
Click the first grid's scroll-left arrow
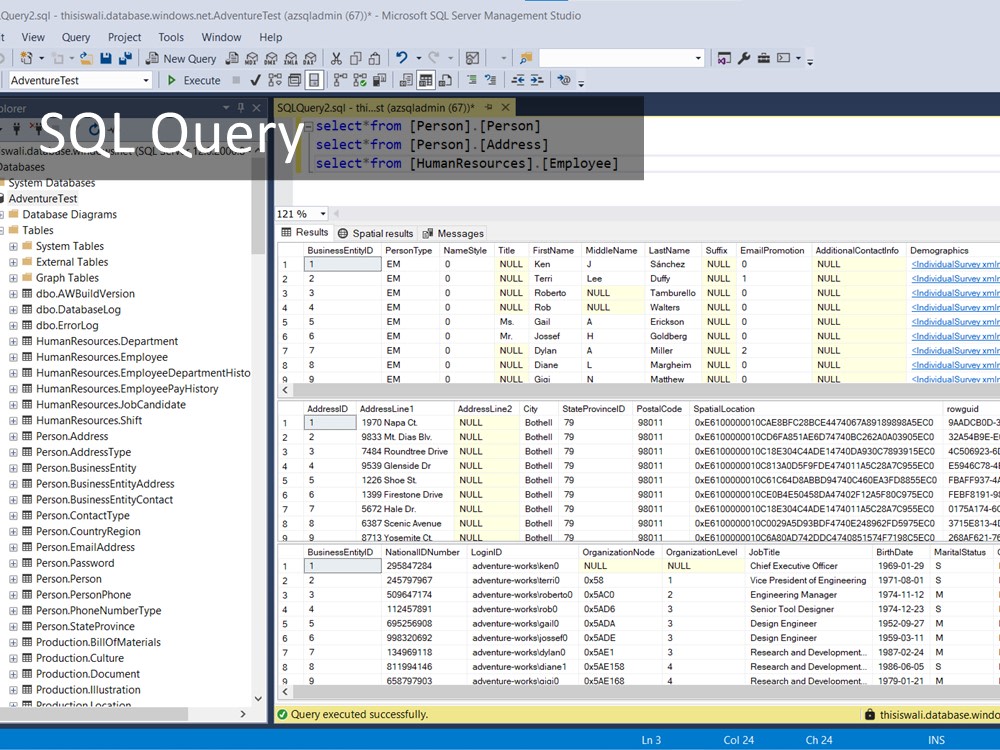(285, 390)
